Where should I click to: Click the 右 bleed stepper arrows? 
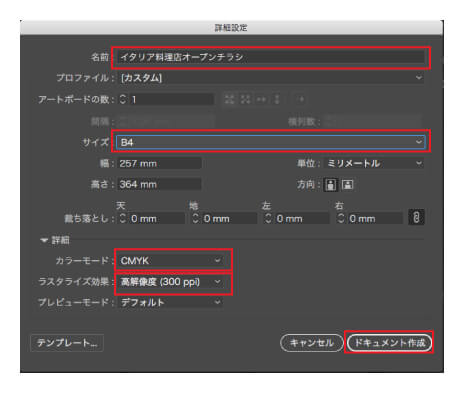(341, 218)
